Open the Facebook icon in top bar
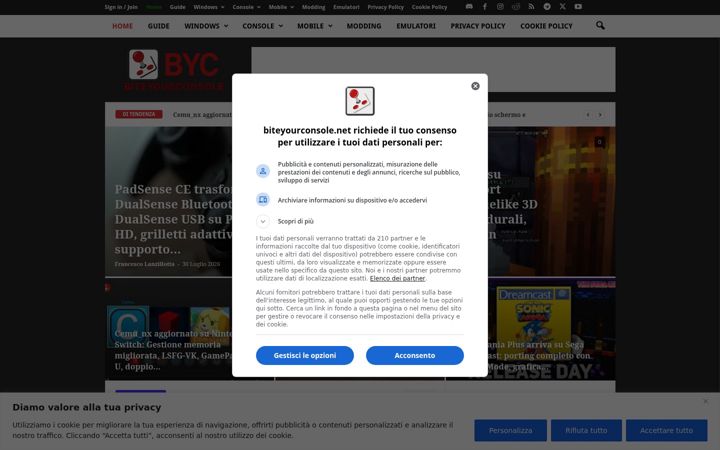720x450 pixels. click(x=484, y=7)
